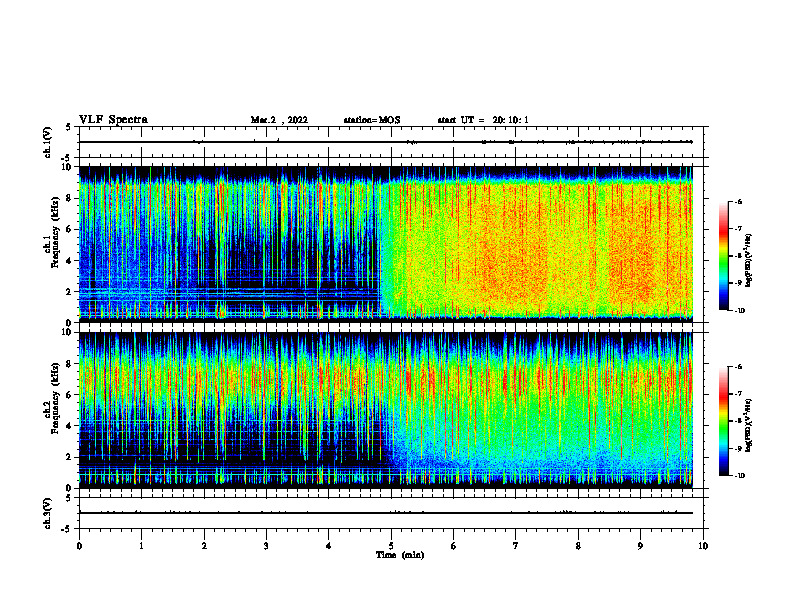Screen dimensions: 792x612
Task: Click the time axis tick label "2"
Action: pos(204,546)
